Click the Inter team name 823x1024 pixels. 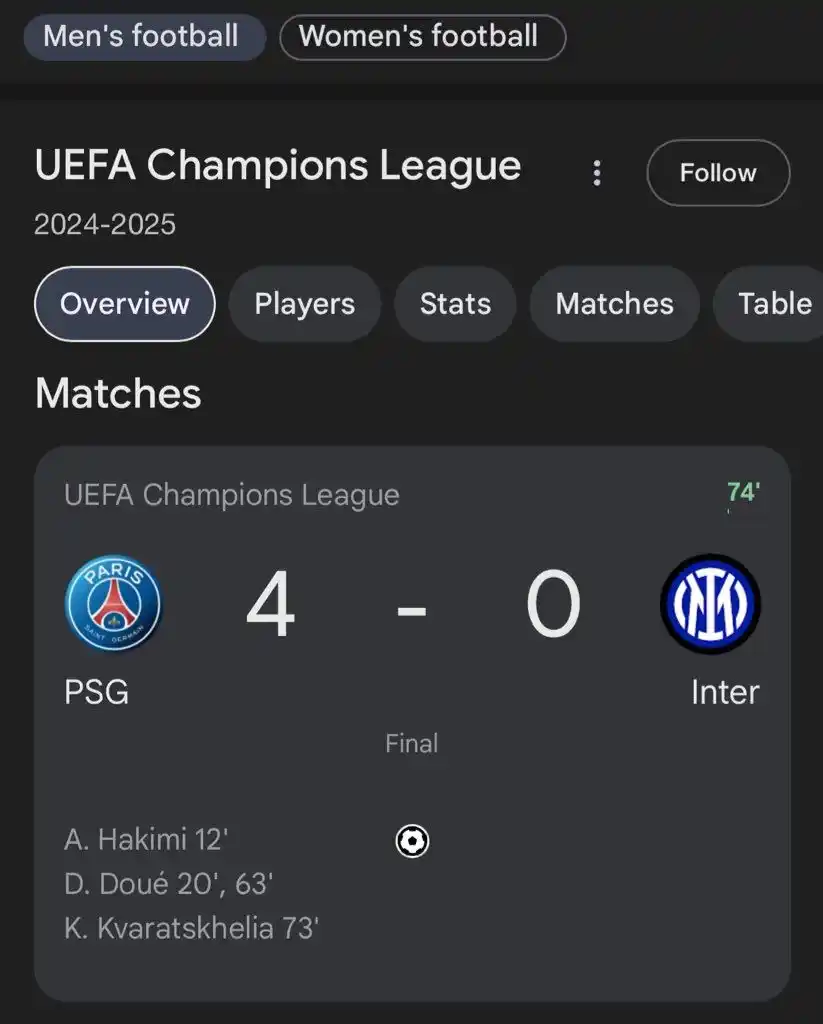coord(725,692)
